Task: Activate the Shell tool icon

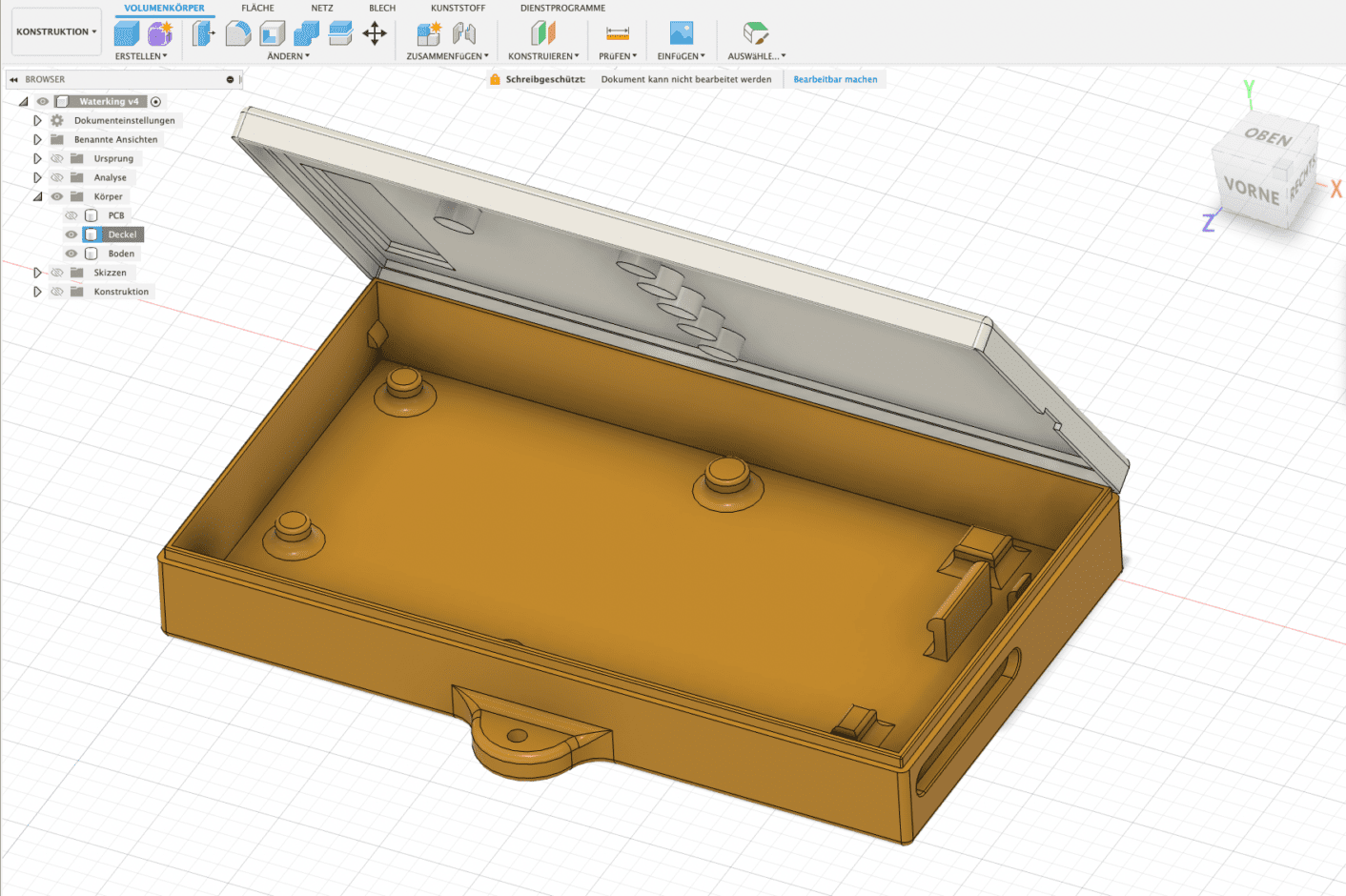Action: 273,33
